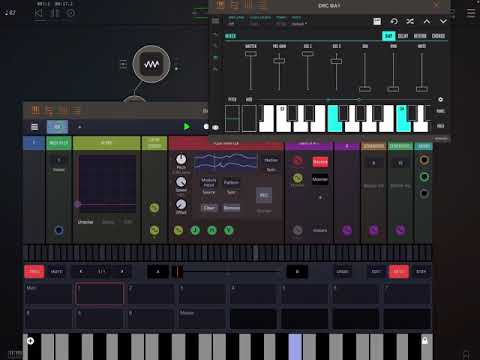Image resolution: width=480 pixels, height=360 pixels.
Task: Switch to the highlighted cyan effects tab
Action: coord(388,36)
